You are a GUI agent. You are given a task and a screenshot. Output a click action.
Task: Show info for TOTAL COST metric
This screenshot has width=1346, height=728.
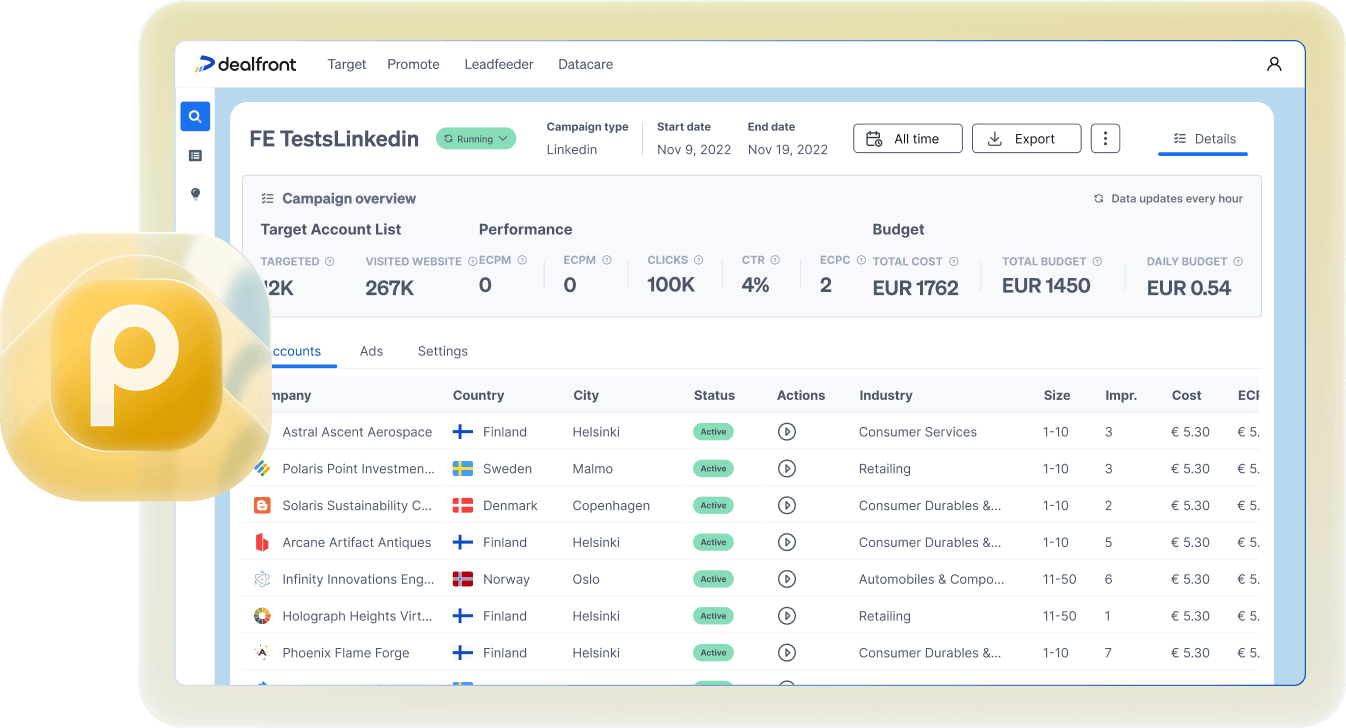coord(953,261)
